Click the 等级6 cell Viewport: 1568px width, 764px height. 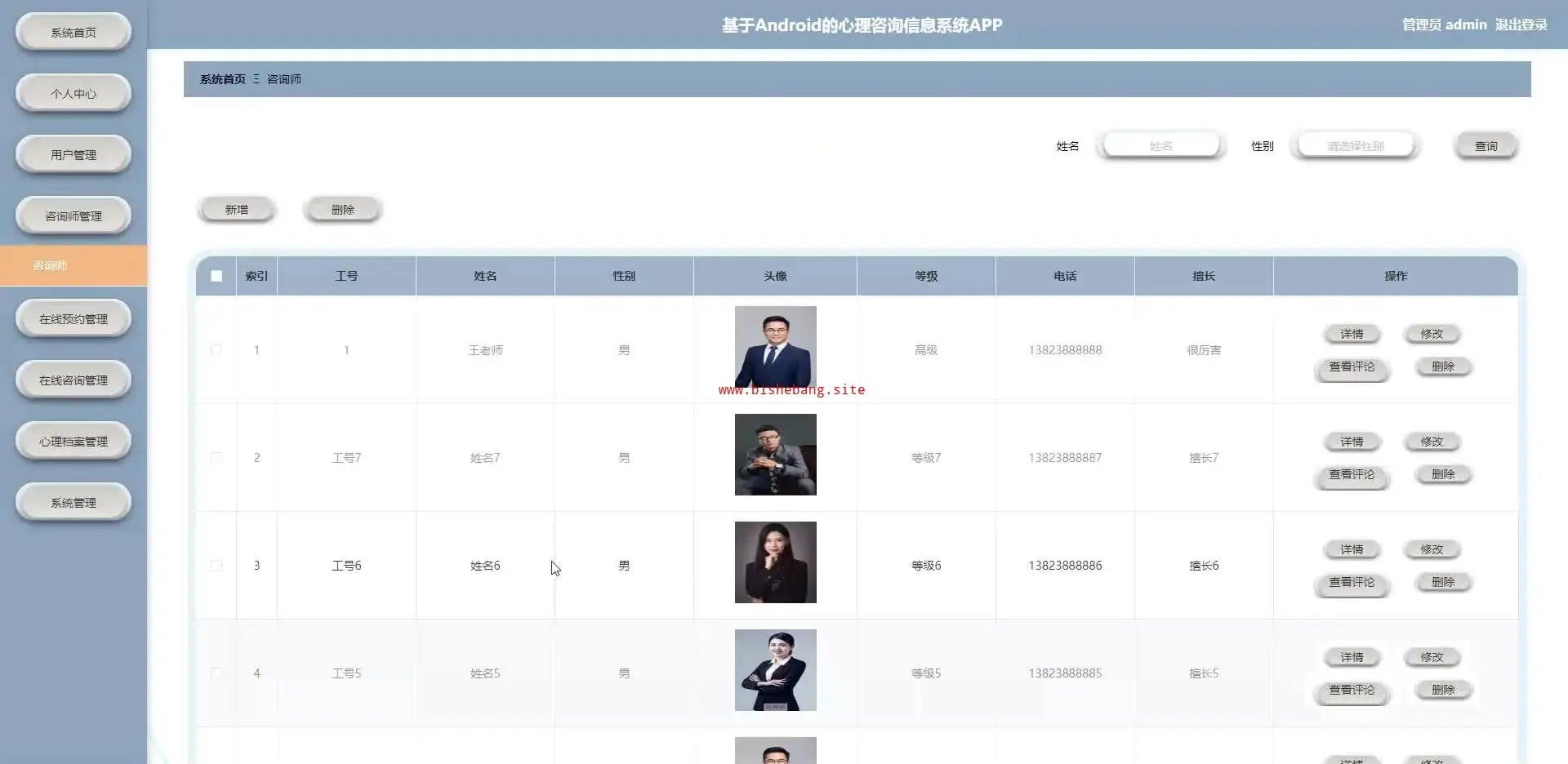click(x=926, y=566)
